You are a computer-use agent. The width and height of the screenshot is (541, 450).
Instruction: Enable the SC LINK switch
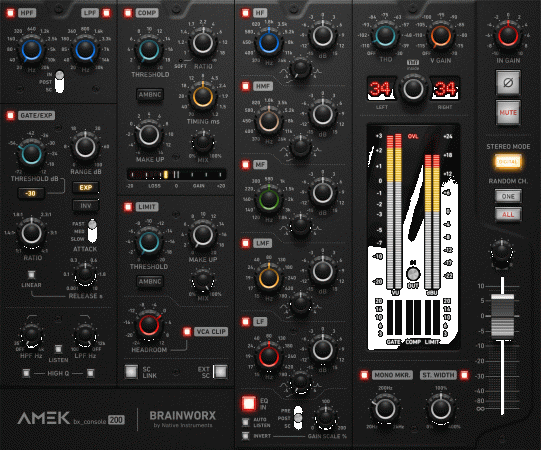pyautogui.click(x=131, y=372)
